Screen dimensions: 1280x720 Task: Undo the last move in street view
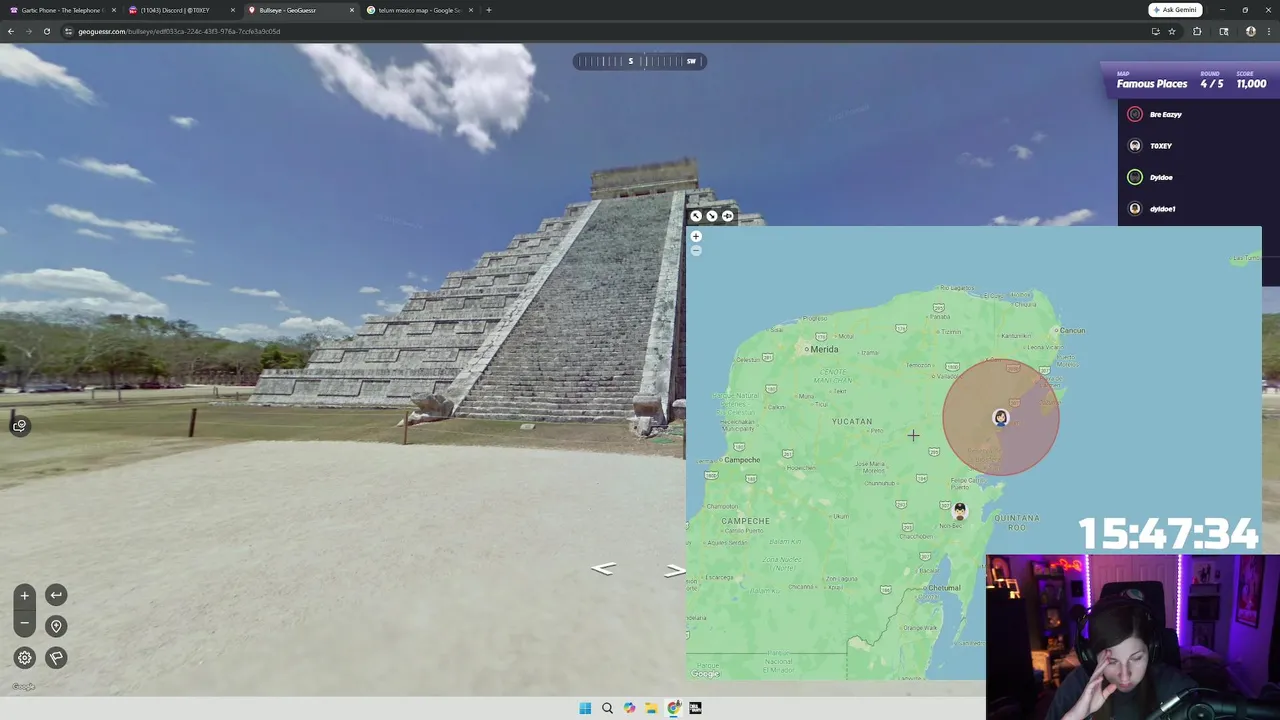(x=56, y=595)
